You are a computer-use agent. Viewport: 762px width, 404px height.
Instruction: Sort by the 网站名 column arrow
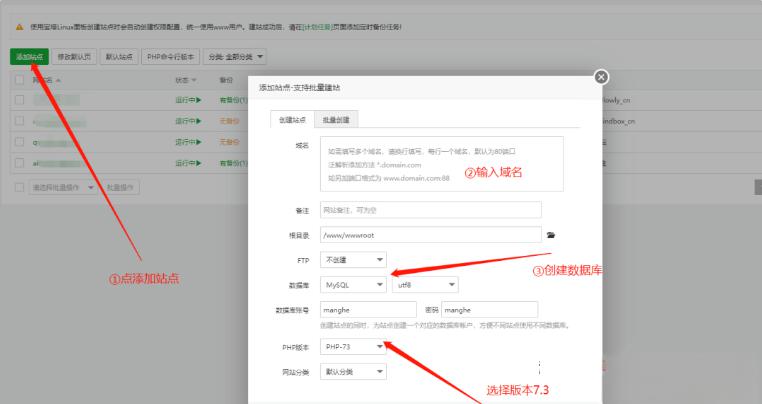point(58,80)
